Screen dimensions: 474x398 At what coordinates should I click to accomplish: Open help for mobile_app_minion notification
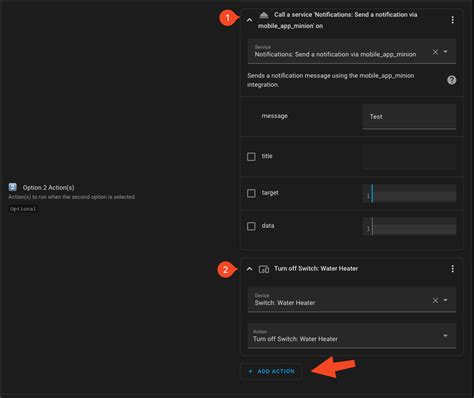(452, 80)
